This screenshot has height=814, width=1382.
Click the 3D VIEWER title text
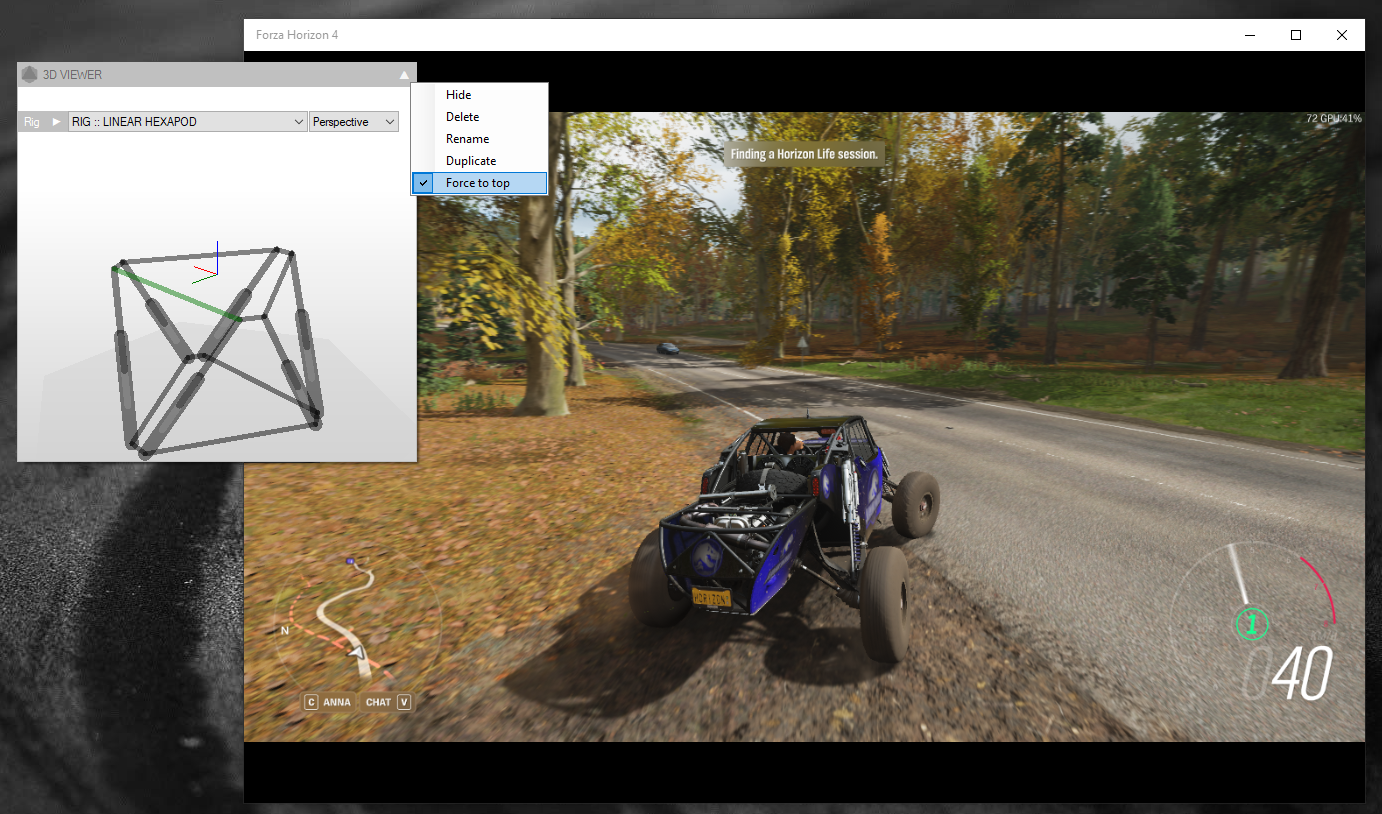tap(72, 75)
